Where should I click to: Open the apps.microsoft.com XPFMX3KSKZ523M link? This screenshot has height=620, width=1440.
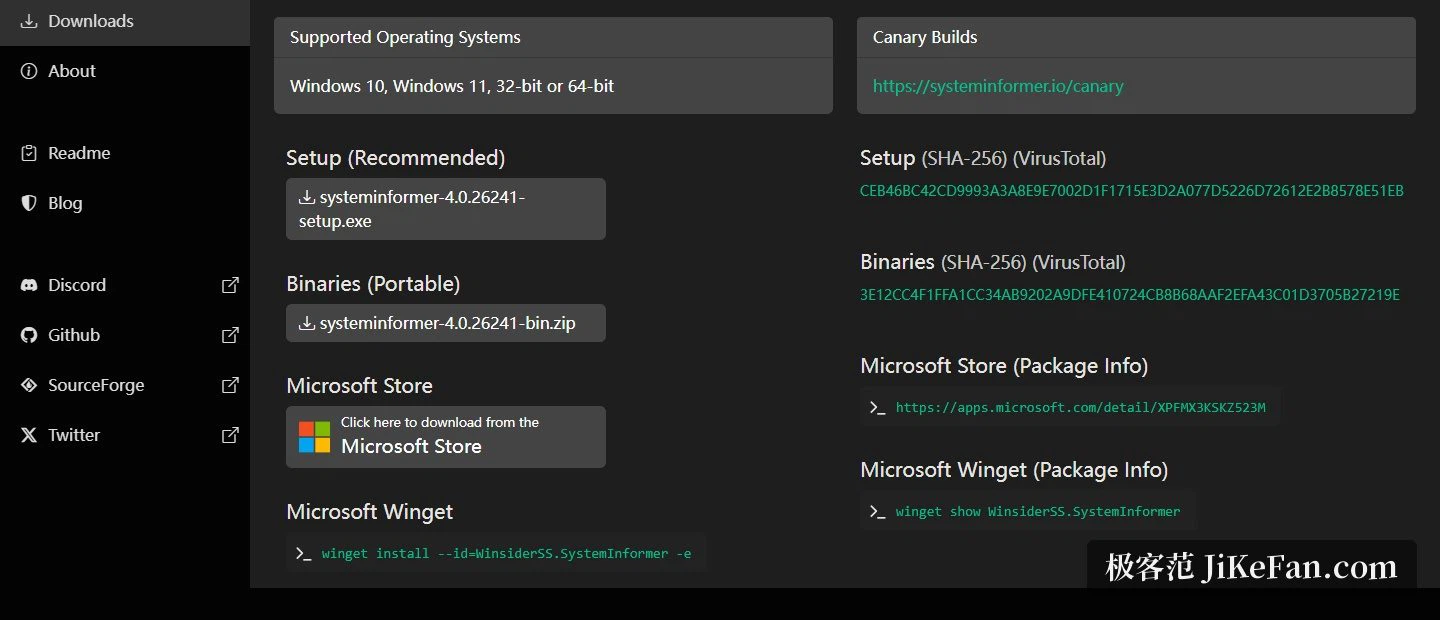pos(1081,407)
